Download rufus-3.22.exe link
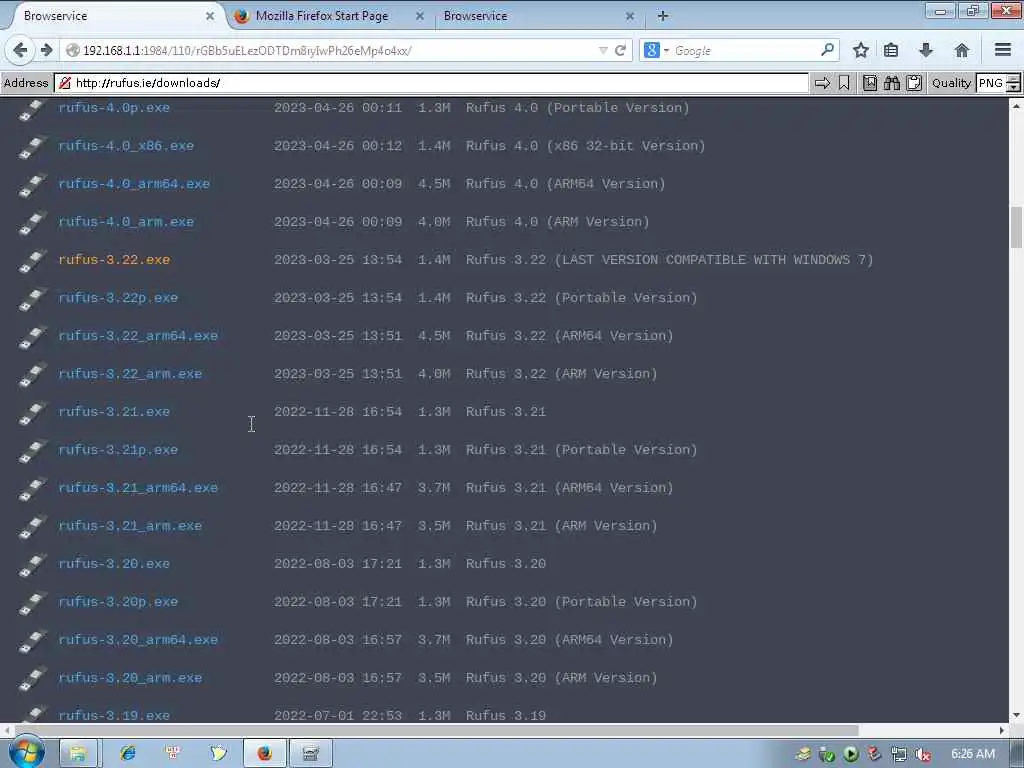Viewport: 1024px width, 768px height. 114,260
